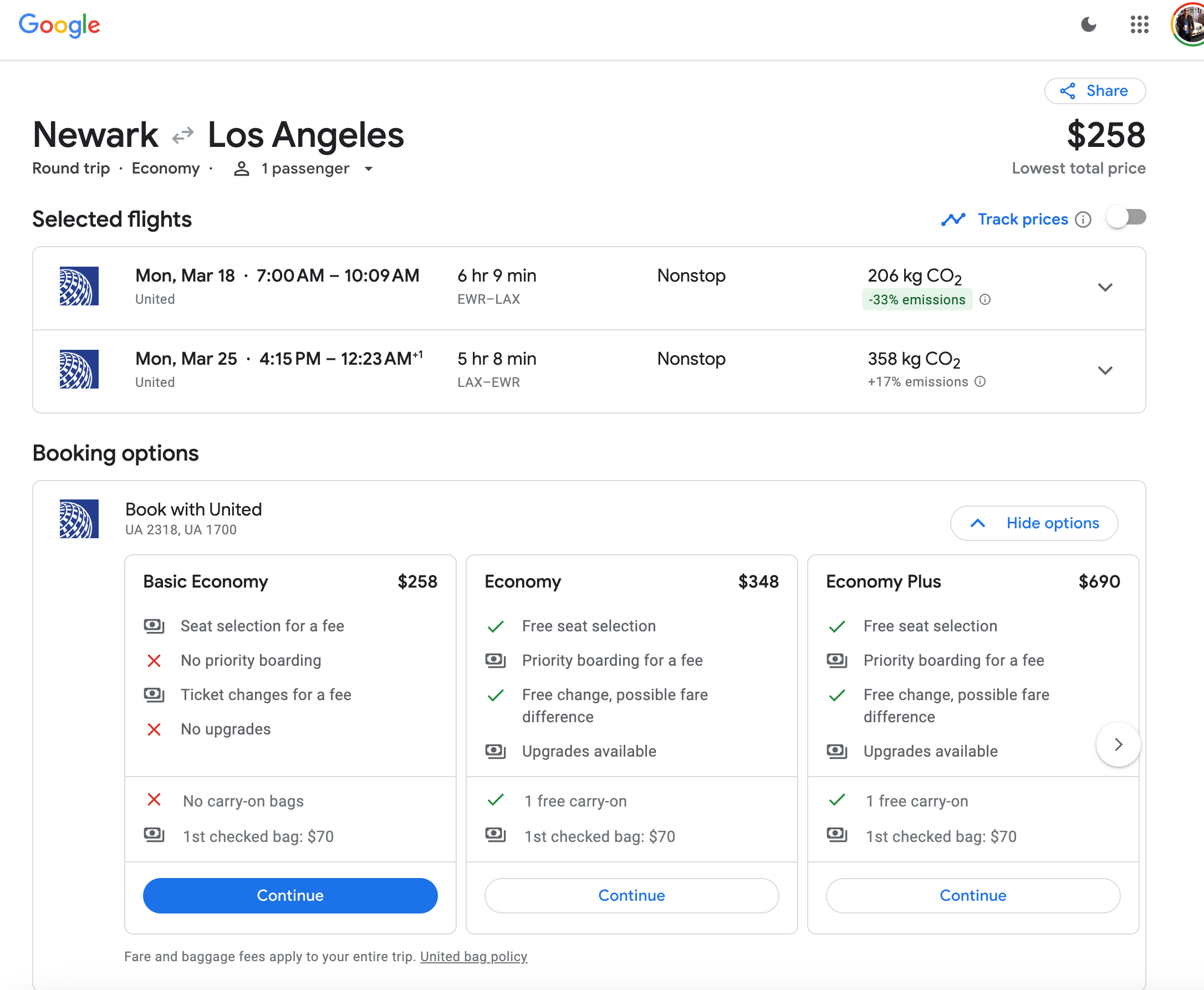This screenshot has height=990, width=1204.
Task: Click the EWR–LAX route text
Action: [488, 299]
